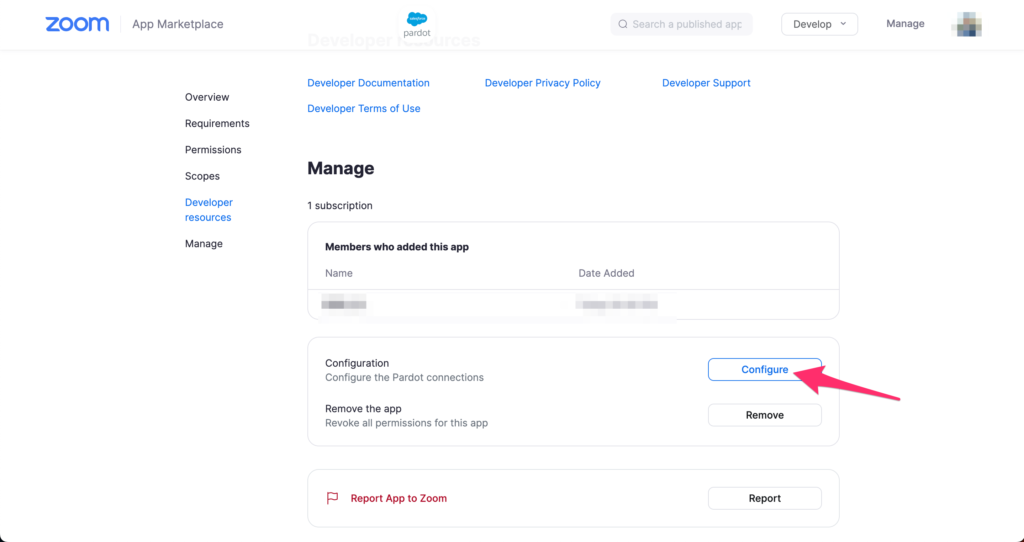
Task: Open Developer Terms of Use link
Action: coord(364,109)
